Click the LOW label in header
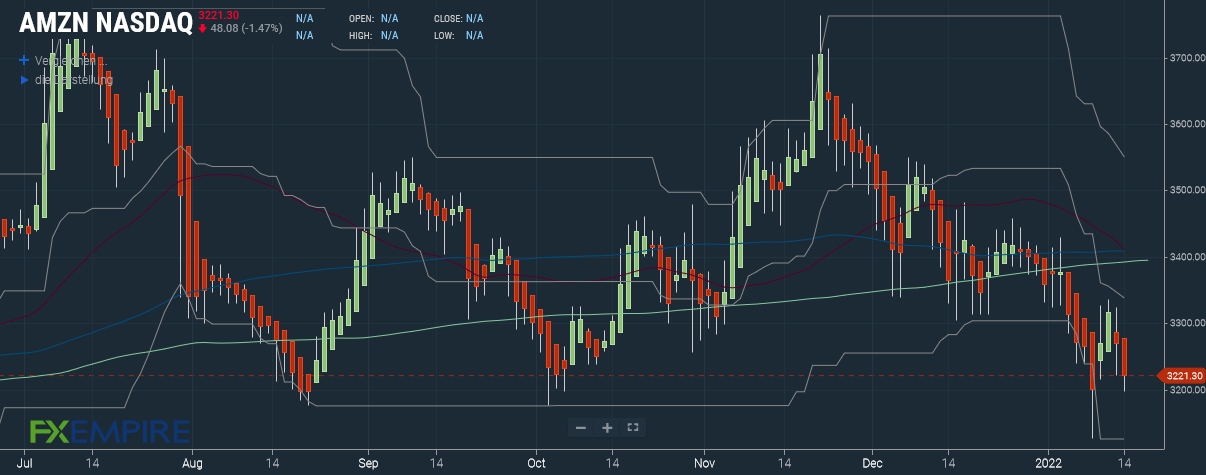The image size is (1206, 475). [x=445, y=35]
